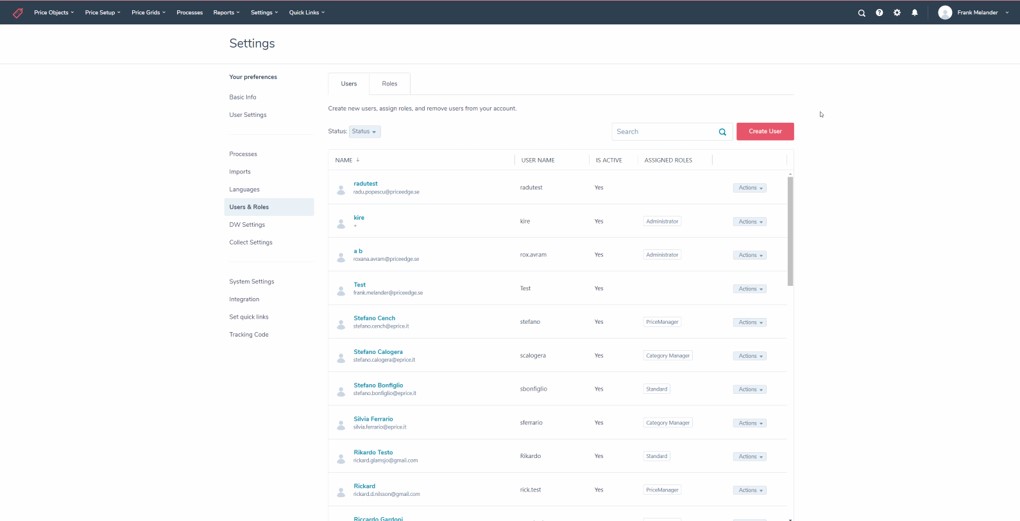Open the Price Objects menu
The width and height of the screenshot is (1020, 521).
54,12
